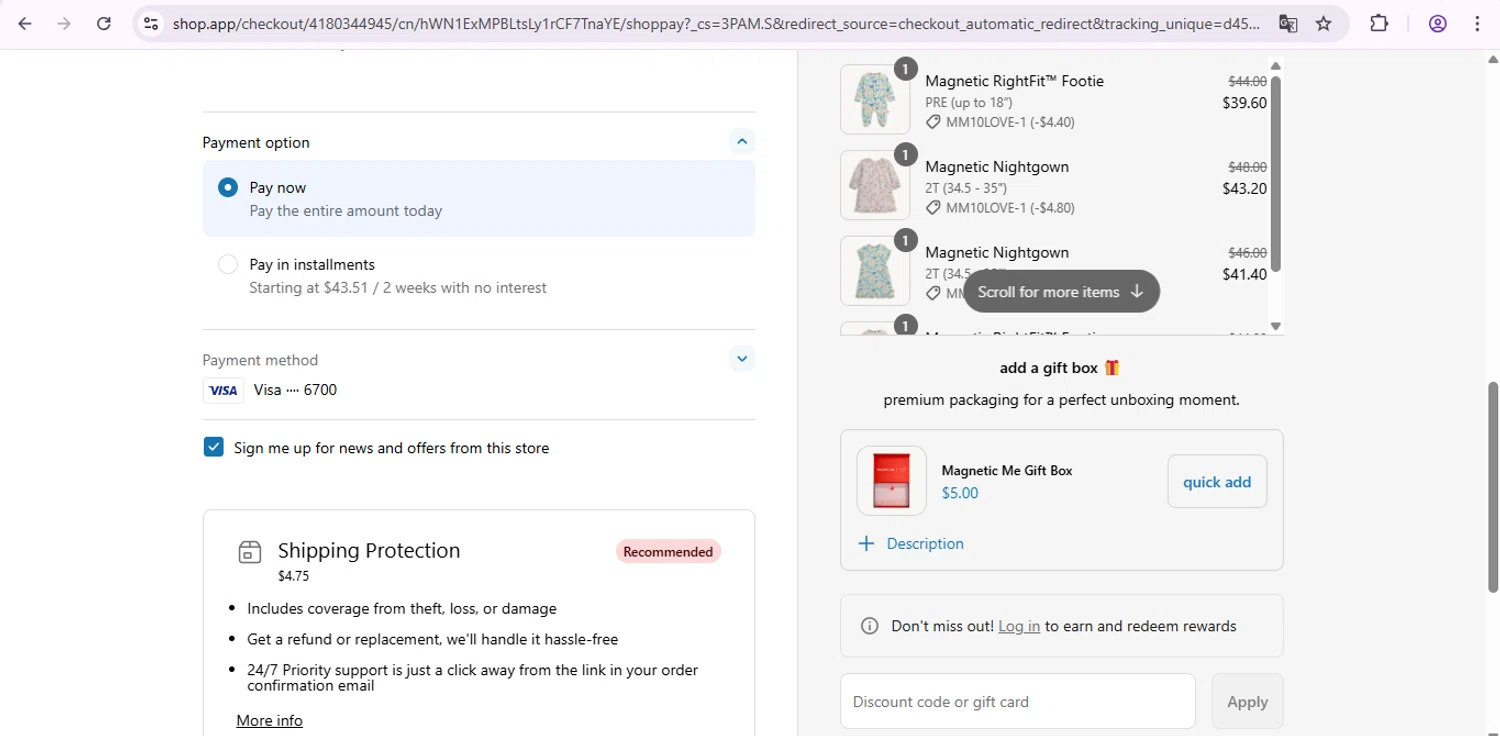
Task: Follow the Log in rewards link
Action: click(x=1019, y=626)
